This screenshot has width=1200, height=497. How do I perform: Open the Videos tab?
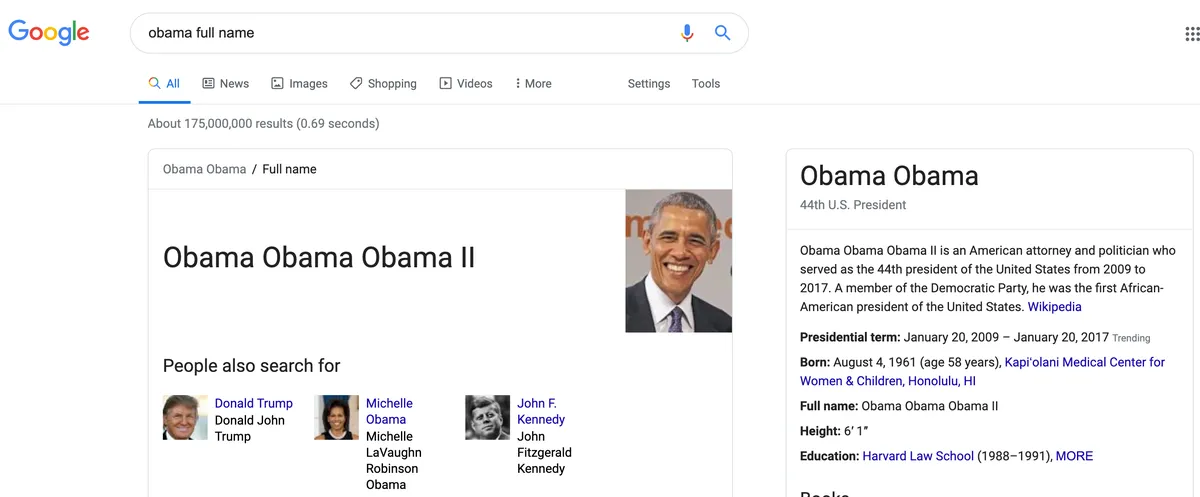(465, 83)
